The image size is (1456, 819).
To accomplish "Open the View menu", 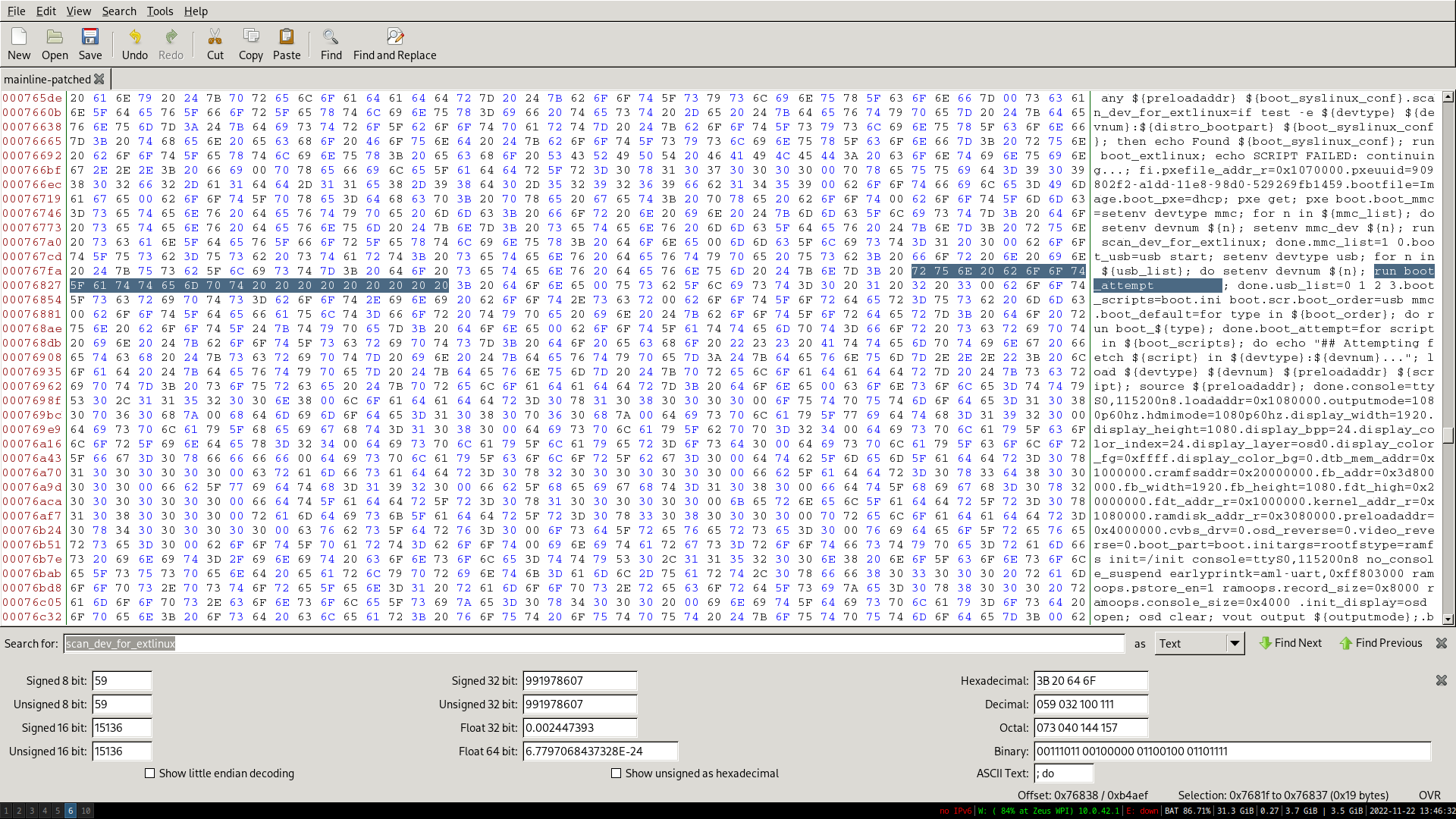I will click(79, 11).
